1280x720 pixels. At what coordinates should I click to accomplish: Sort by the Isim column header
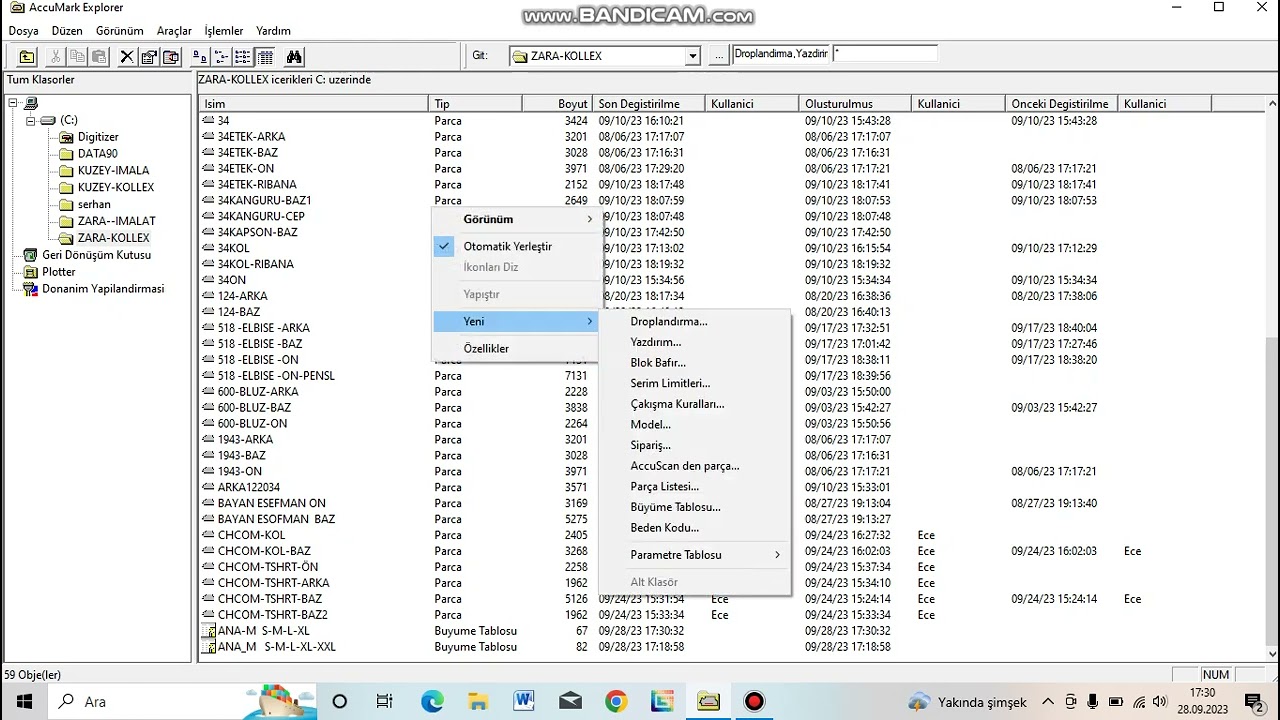click(x=313, y=104)
